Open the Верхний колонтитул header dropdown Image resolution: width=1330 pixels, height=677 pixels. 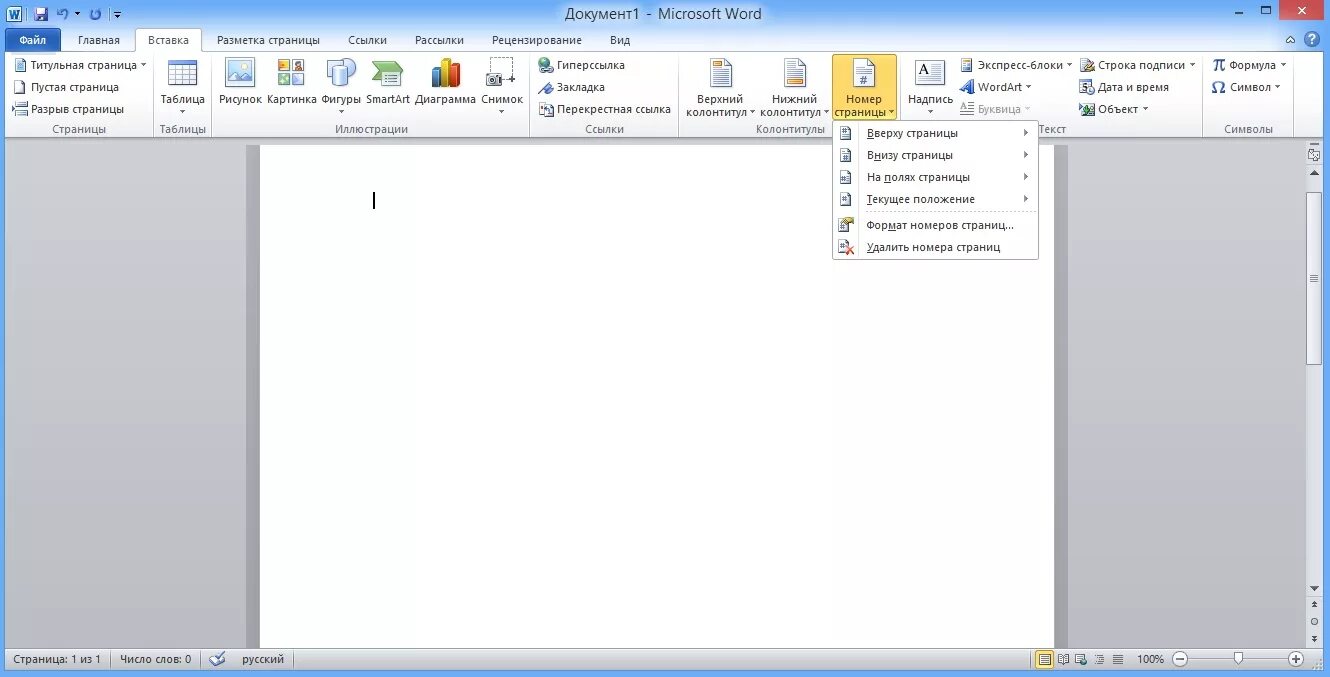tap(721, 87)
